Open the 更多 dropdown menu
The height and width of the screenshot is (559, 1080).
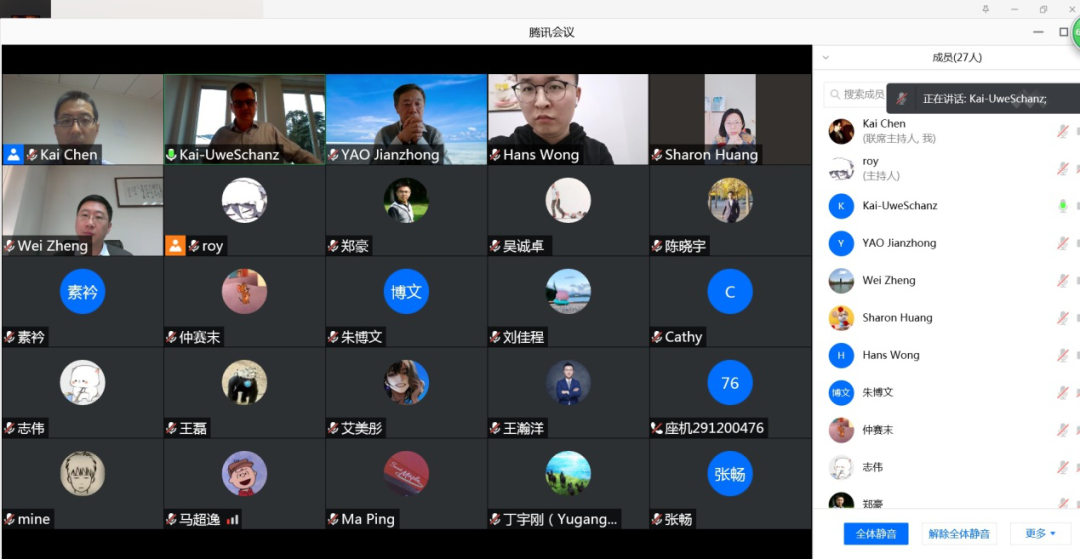[x=1040, y=533]
